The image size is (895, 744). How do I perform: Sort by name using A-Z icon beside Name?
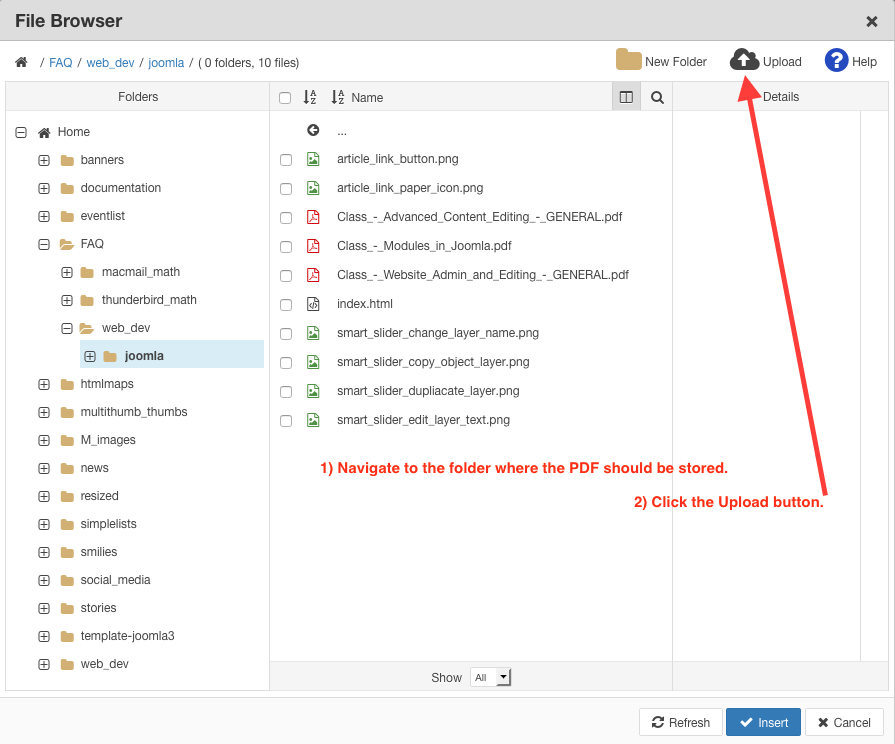coord(338,97)
